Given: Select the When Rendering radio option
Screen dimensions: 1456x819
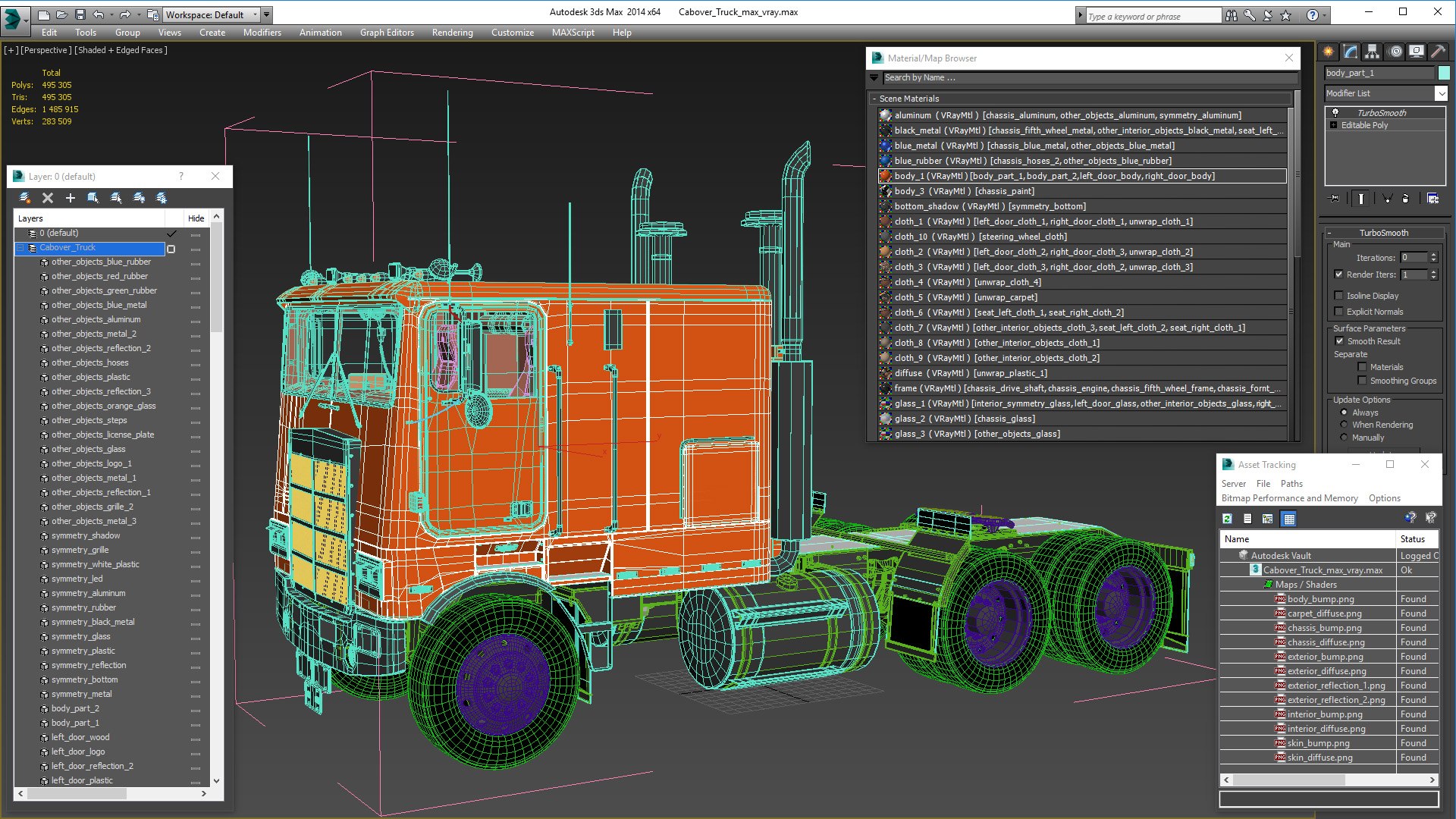Looking at the screenshot, I should click(x=1344, y=425).
